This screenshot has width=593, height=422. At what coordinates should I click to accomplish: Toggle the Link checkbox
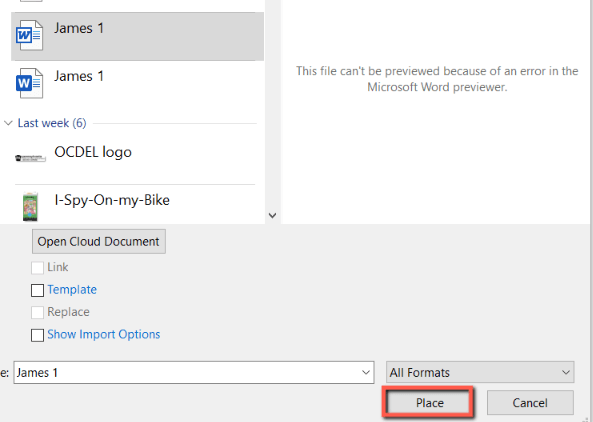(x=37, y=268)
